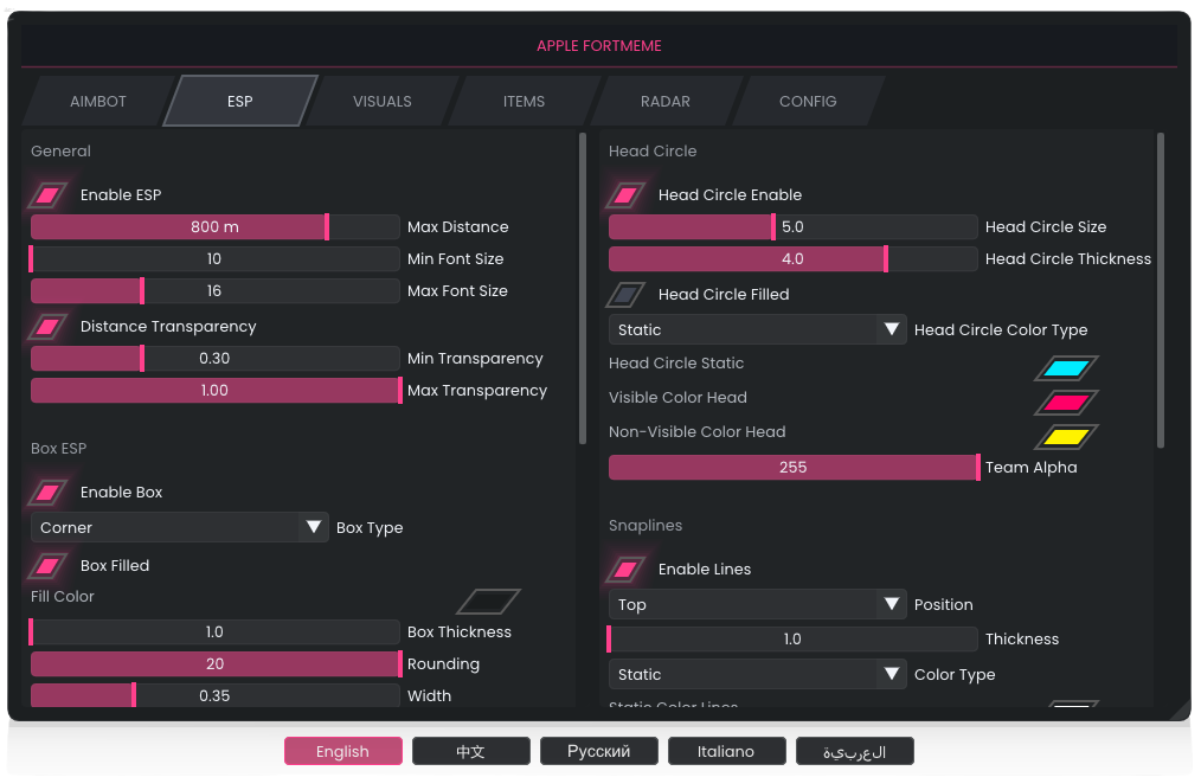The height and width of the screenshot is (778, 1201).
Task: Click the cyan Head Circle Static swatch
Action: pos(1066,368)
